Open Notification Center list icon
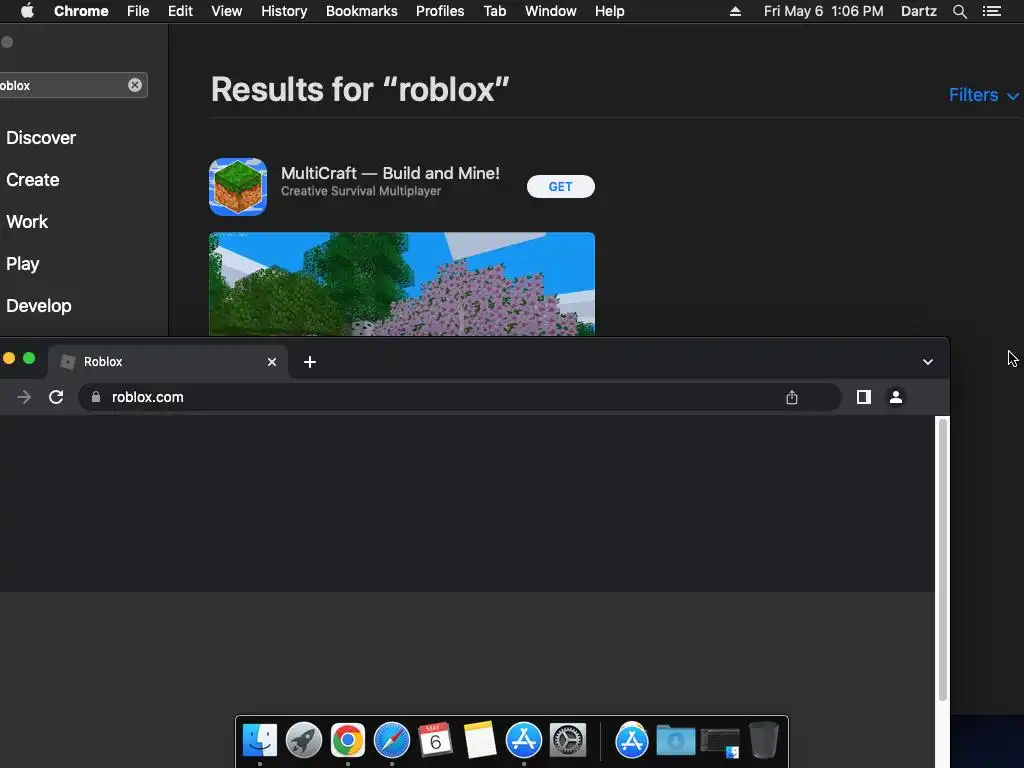 (x=992, y=11)
